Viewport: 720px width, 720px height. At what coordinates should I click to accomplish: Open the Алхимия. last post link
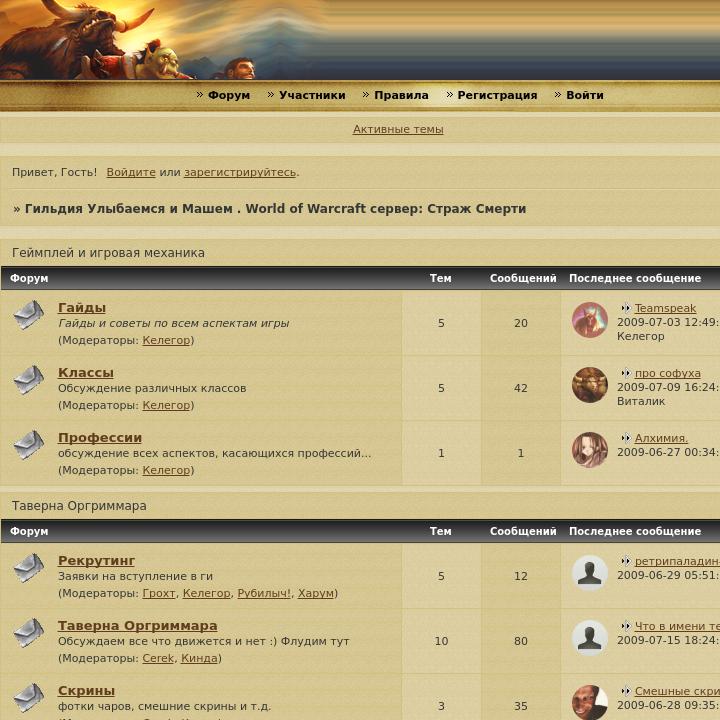661,439
